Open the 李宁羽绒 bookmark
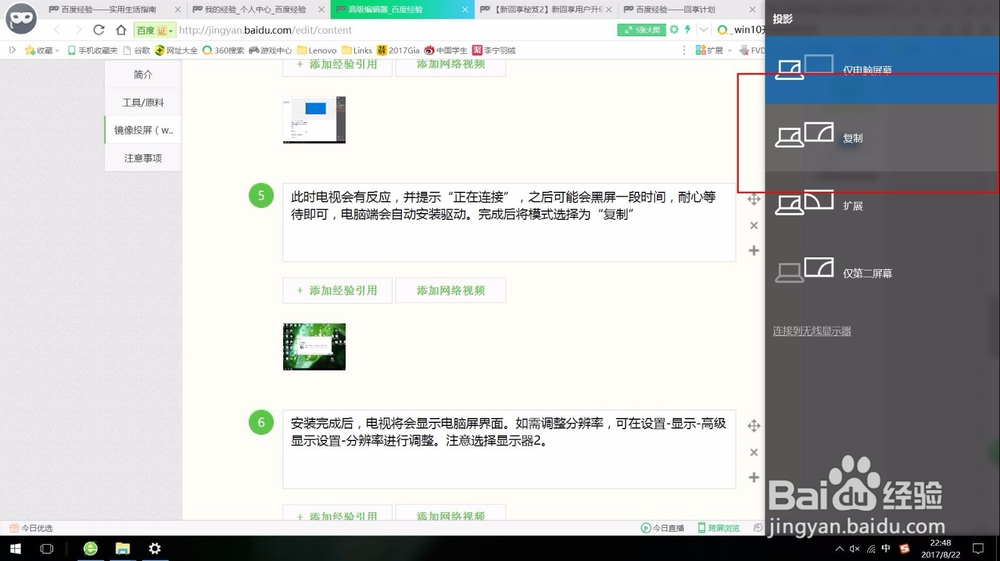 pyautogui.click(x=494, y=50)
